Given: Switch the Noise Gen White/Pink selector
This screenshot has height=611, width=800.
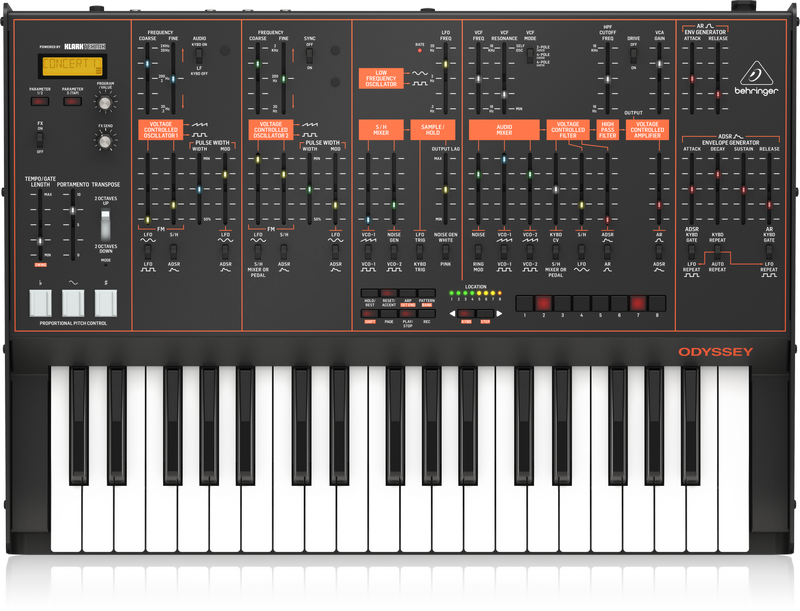Looking at the screenshot, I should pyautogui.click(x=445, y=249).
